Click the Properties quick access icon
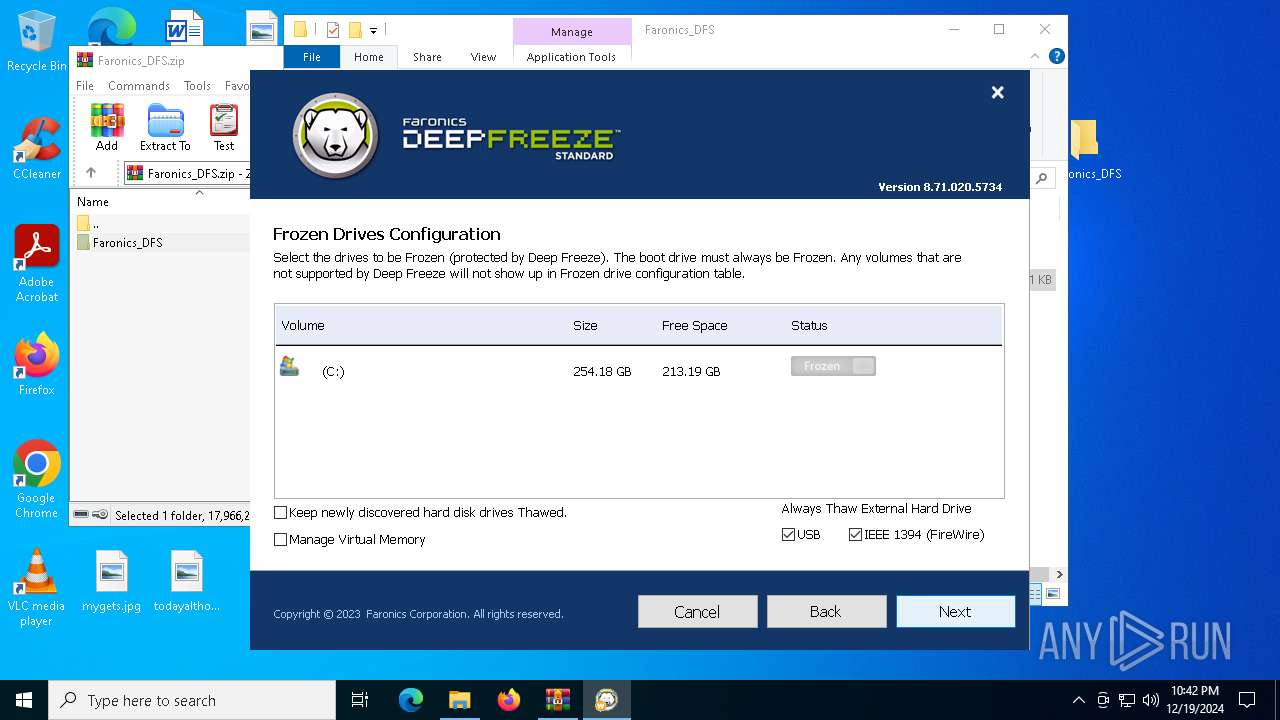Image resolution: width=1280 pixels, height=720 pixels. 333,30
